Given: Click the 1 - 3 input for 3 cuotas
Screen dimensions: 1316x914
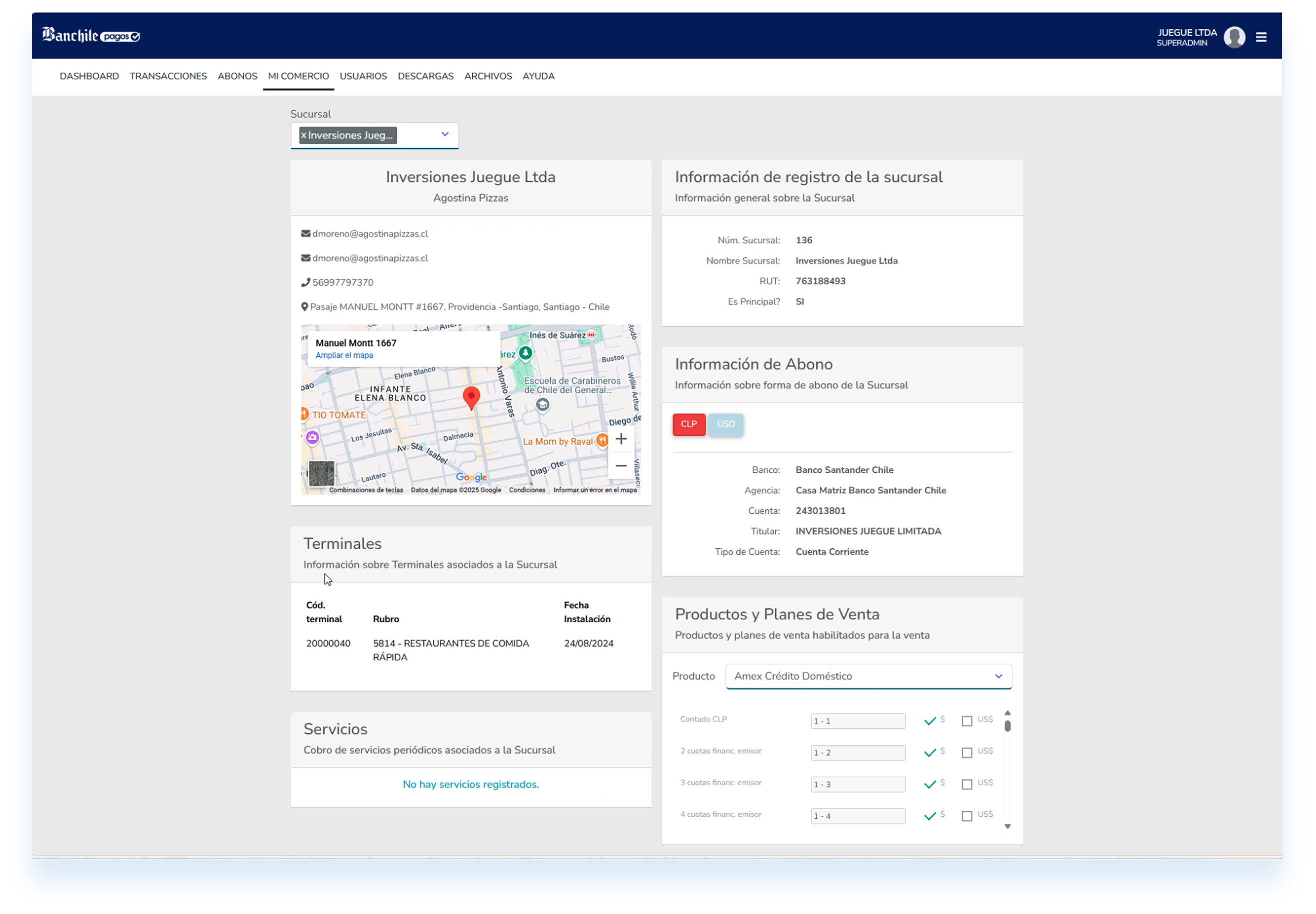Looking at the screenshot, I should [x=858, y=784].
